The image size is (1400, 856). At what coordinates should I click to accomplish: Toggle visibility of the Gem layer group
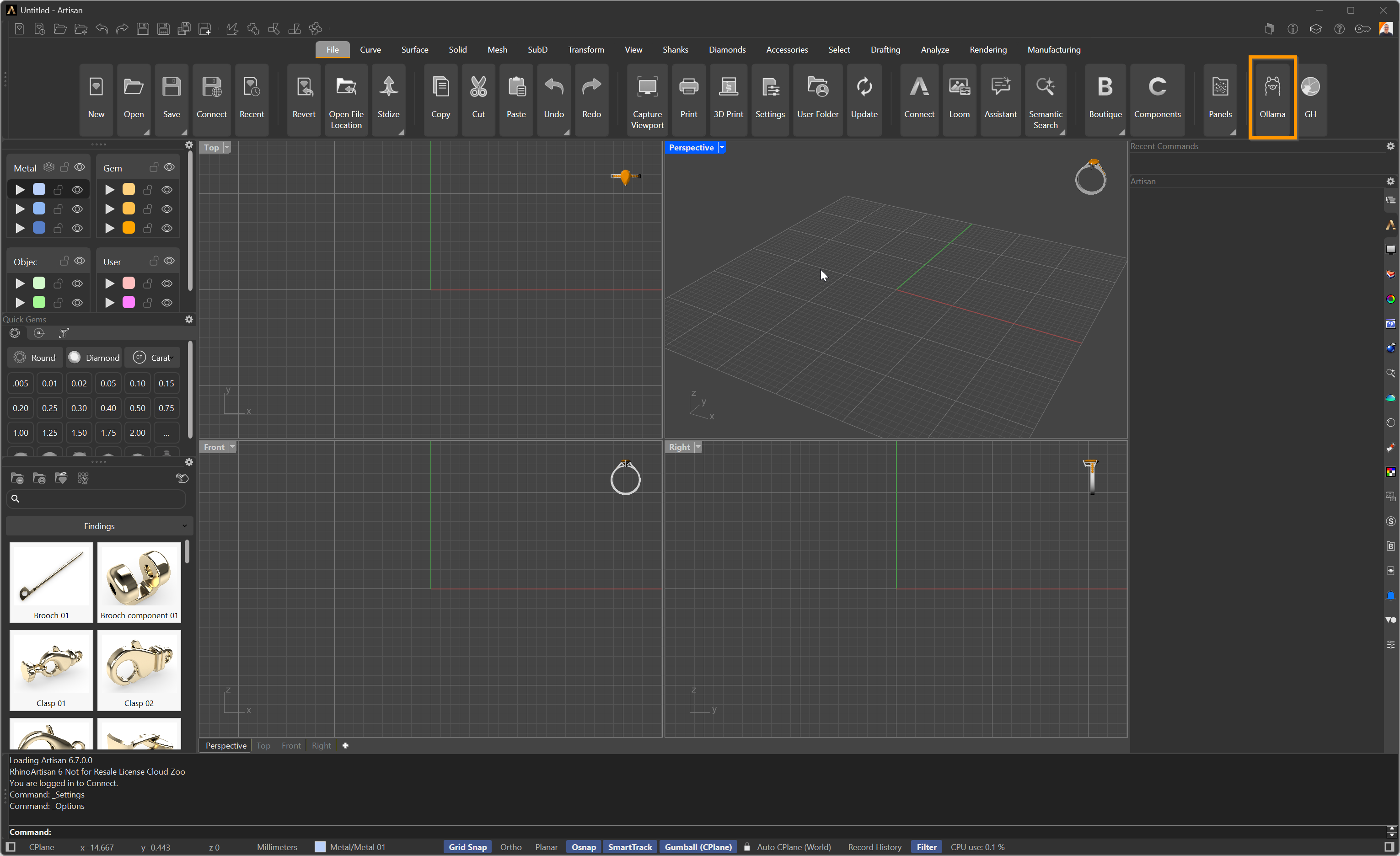(x=169, y=167)
